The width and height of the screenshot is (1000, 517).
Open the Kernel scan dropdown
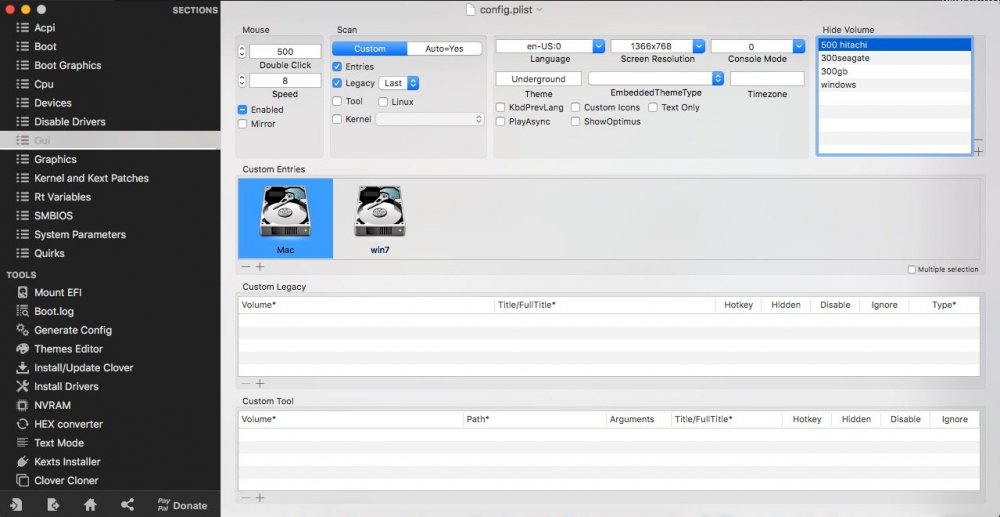430,119
